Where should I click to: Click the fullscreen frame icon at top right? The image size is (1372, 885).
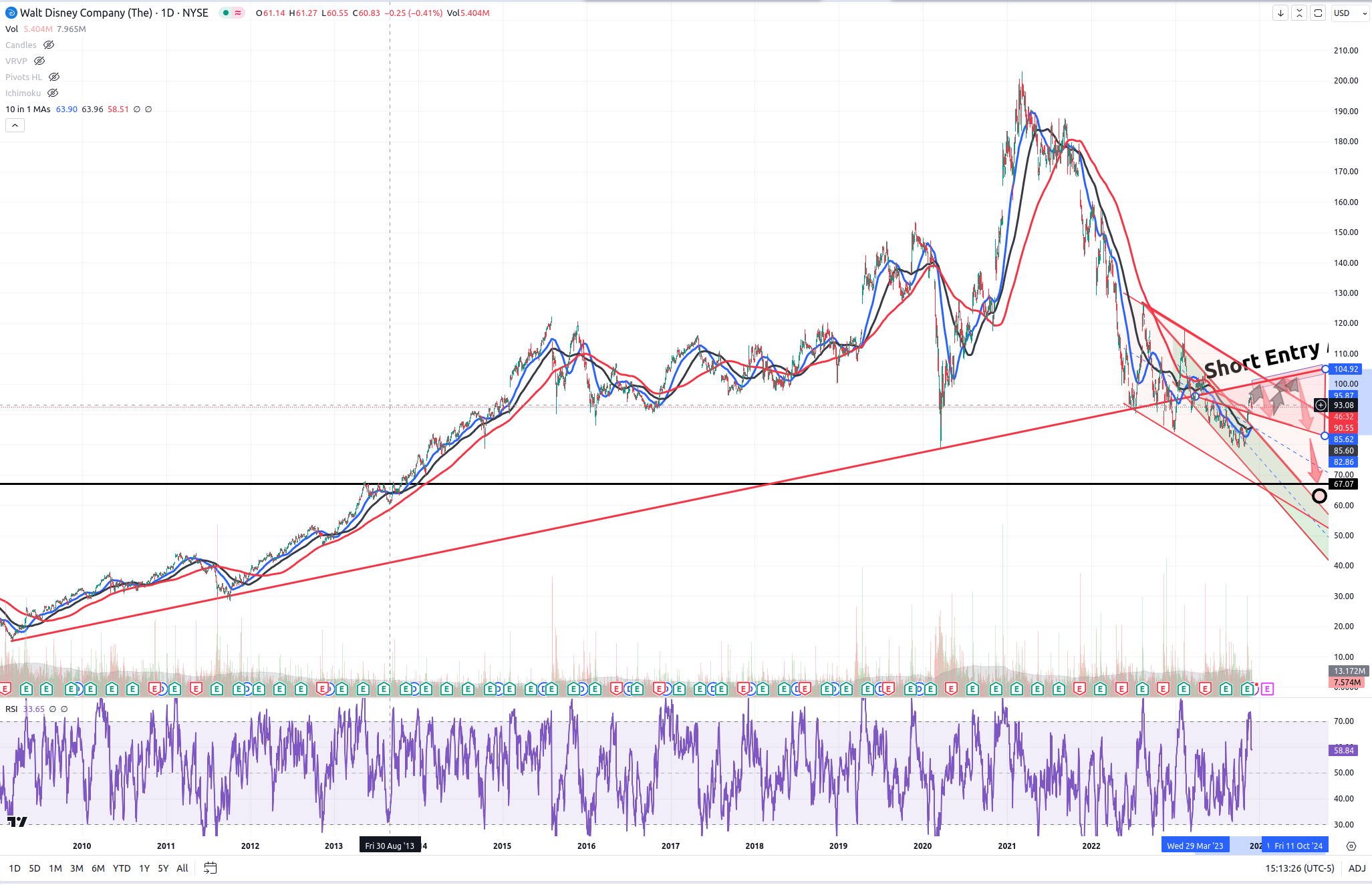1318,13
